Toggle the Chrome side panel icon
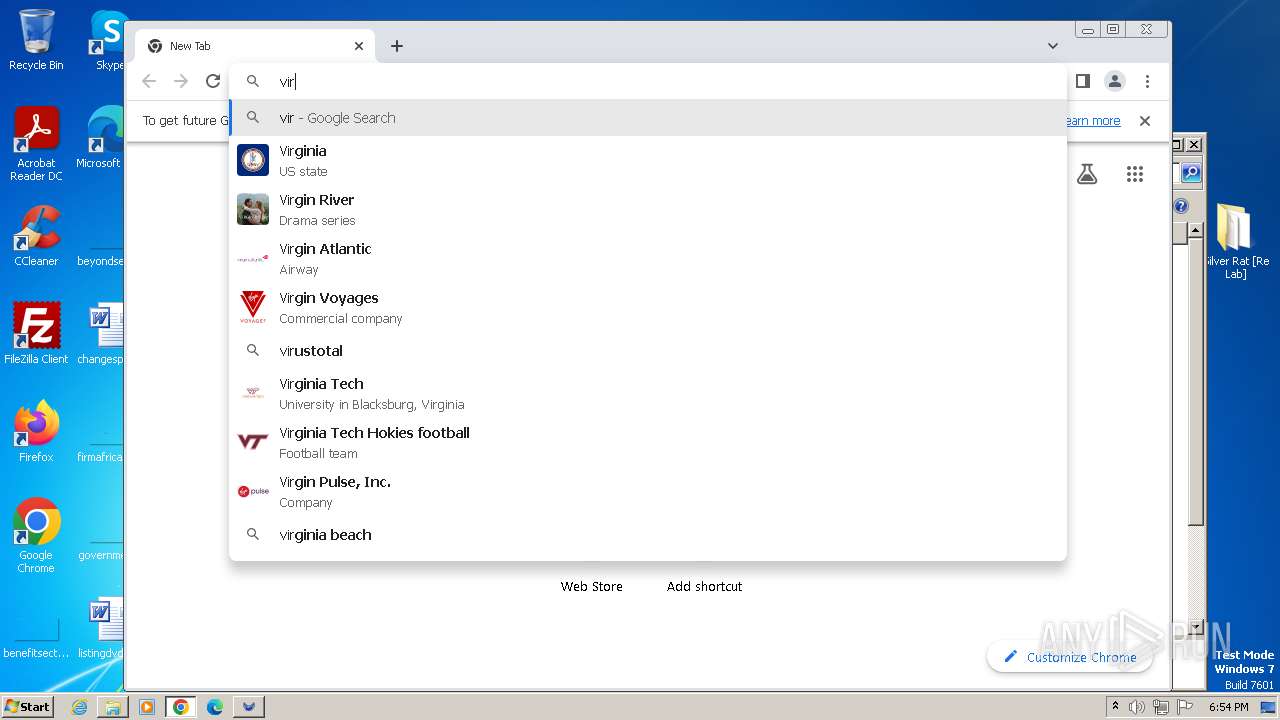The width and height of the screenshot is (1280, 720). tap(1083, 81)
